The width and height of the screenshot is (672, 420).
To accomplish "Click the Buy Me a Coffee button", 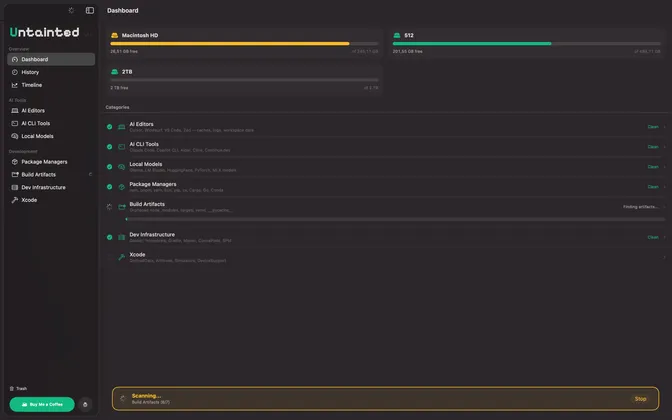I will click(42, 404).
